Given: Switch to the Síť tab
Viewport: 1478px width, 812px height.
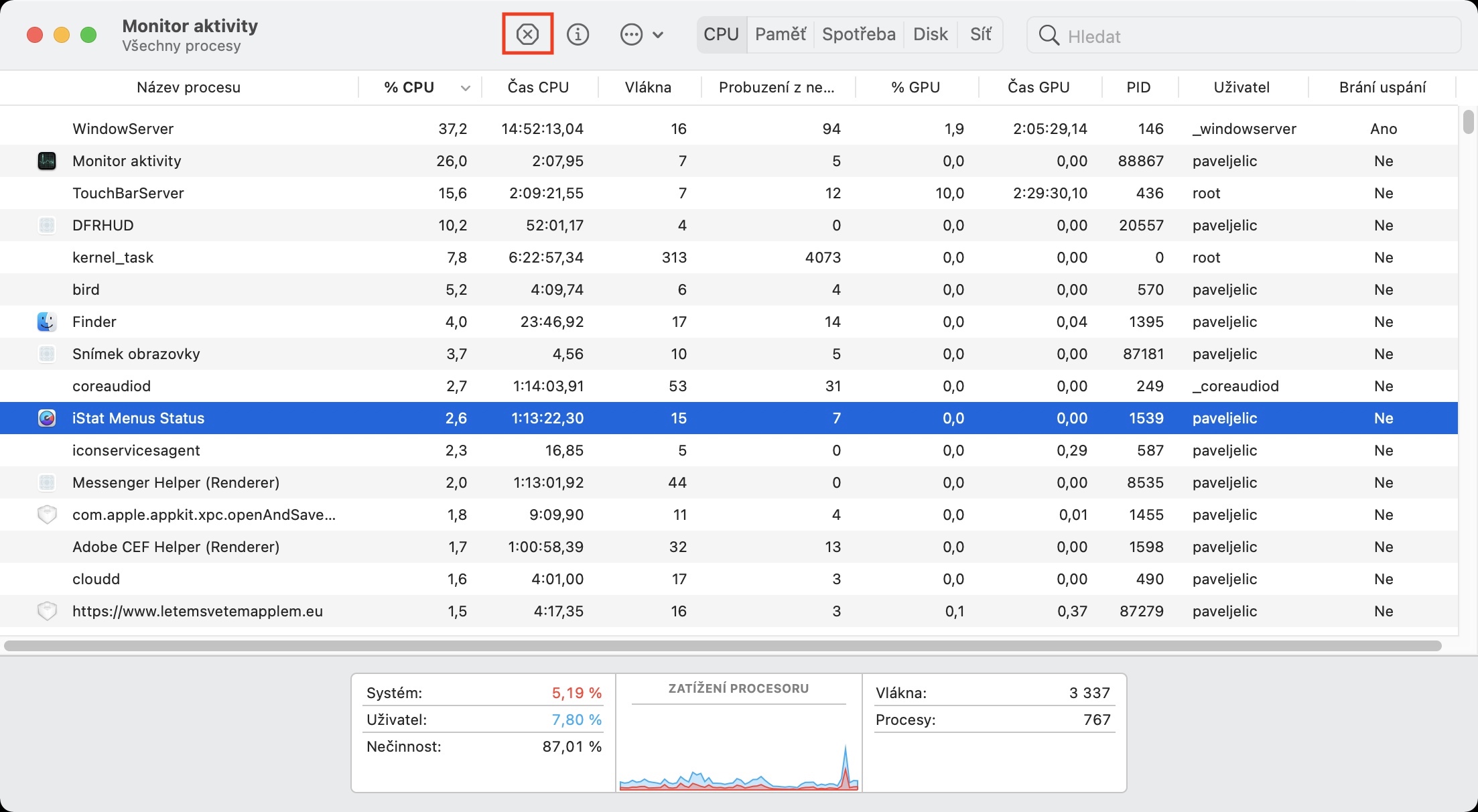Looking at the screenshot, I should tap(980, 34).
